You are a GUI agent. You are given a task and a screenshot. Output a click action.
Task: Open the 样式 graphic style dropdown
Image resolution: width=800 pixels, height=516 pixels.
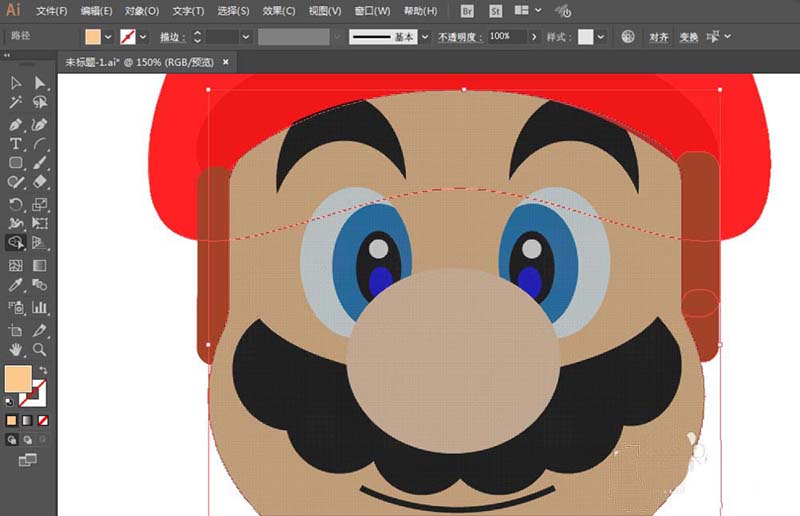pyautogui.click(x=601, y=37)
